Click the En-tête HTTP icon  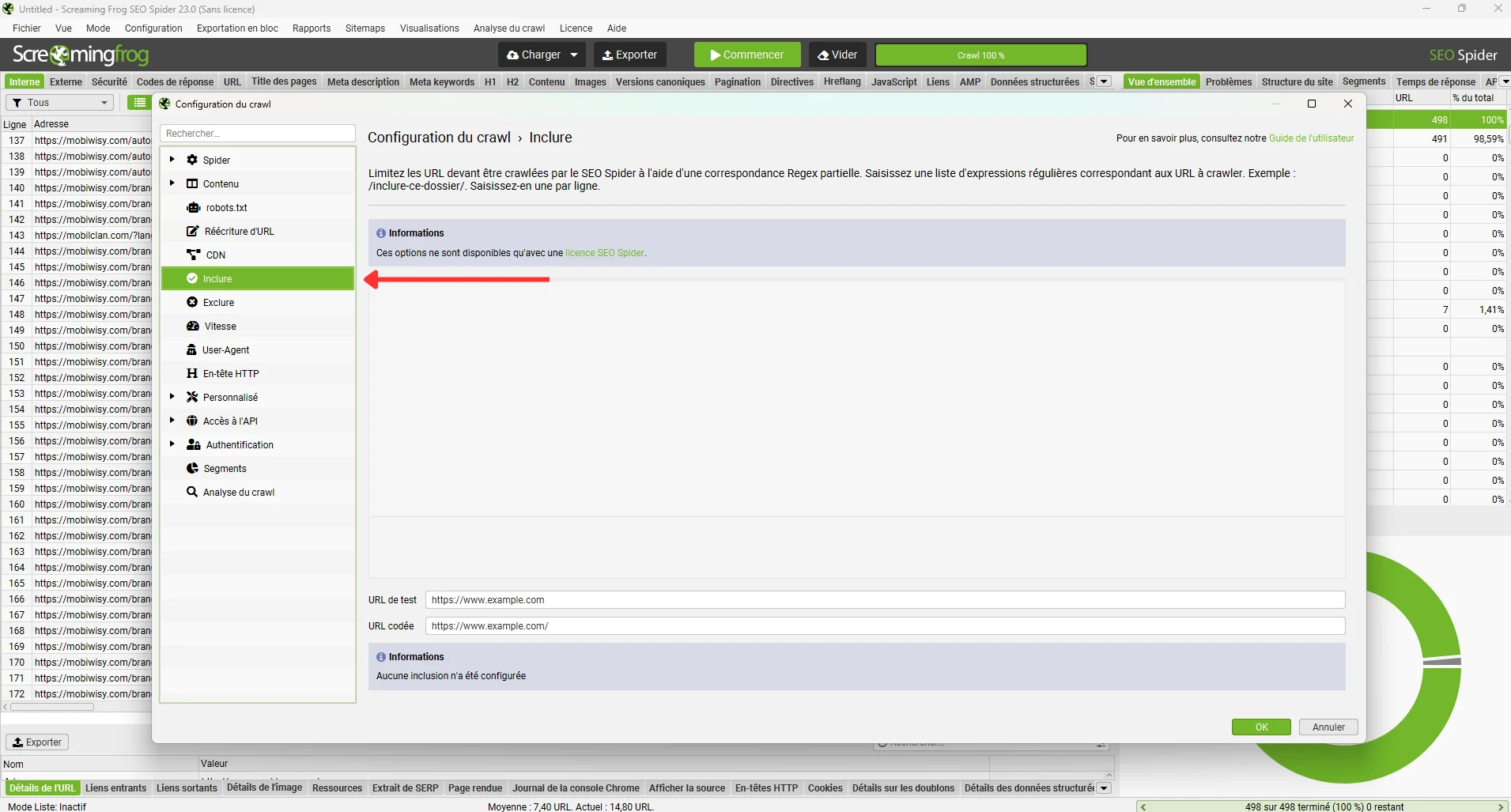[192, 374]
